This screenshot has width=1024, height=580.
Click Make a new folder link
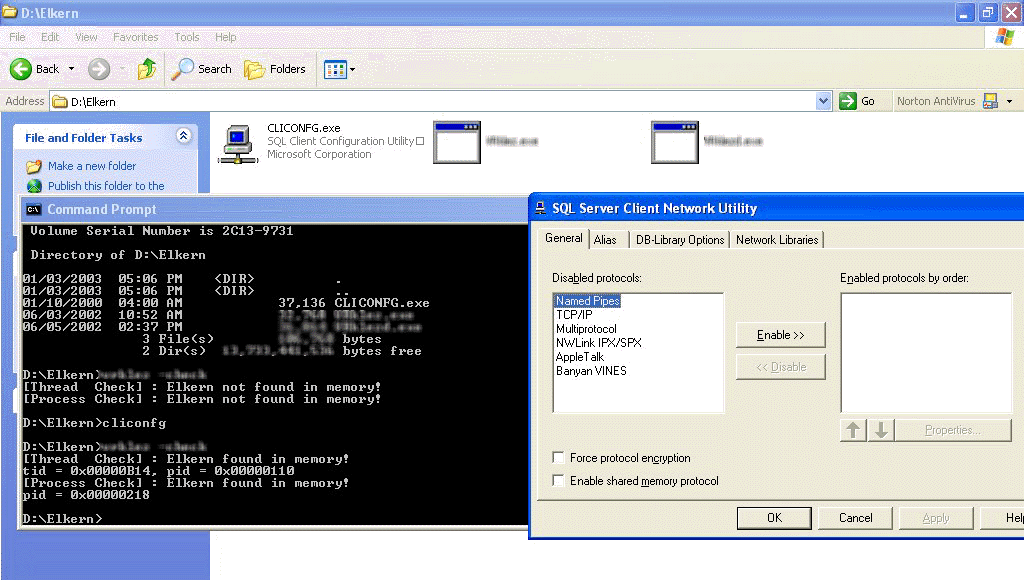(x=92, y=166)
